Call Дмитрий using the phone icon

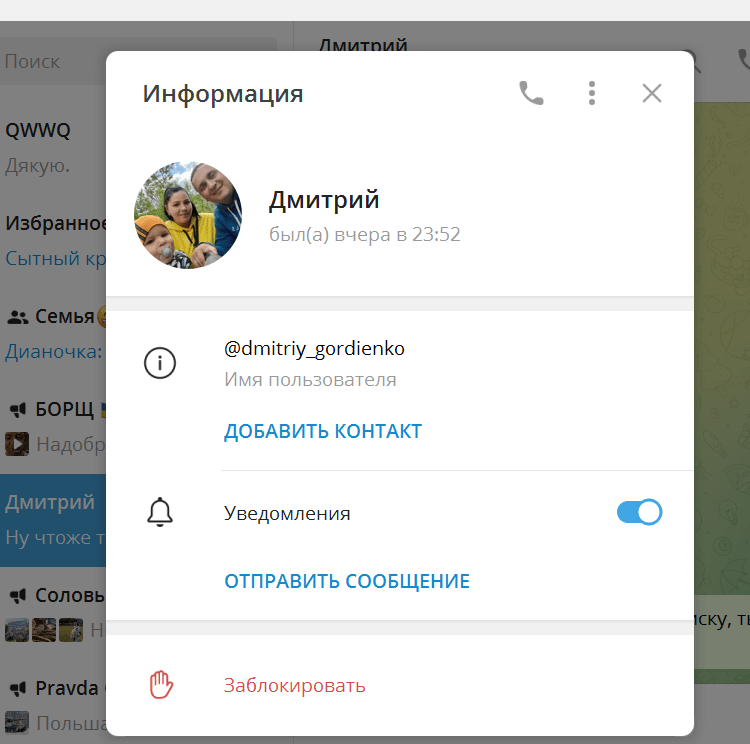pos(531,93)
